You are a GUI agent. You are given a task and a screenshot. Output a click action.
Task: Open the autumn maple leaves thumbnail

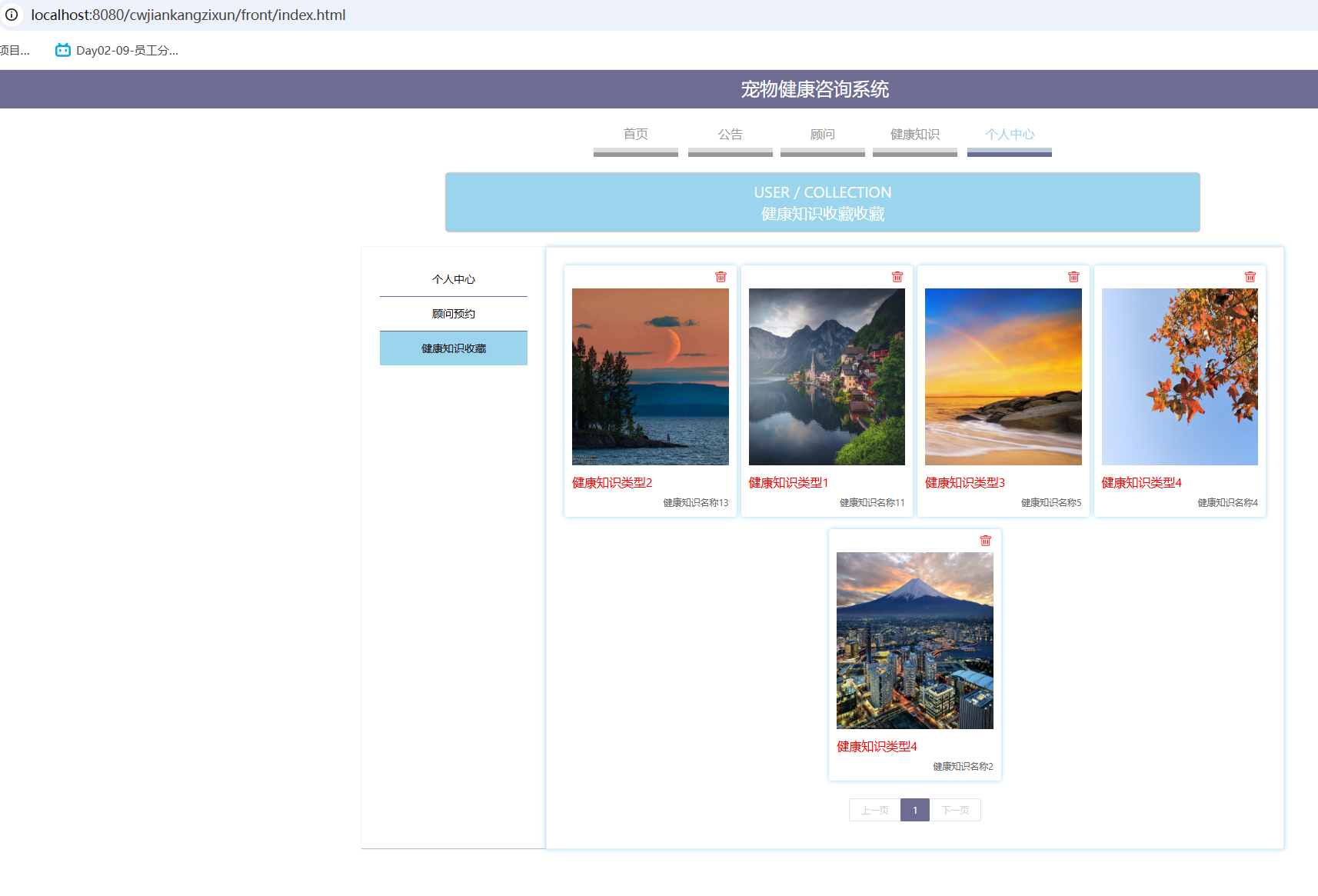coord(1180,377)
